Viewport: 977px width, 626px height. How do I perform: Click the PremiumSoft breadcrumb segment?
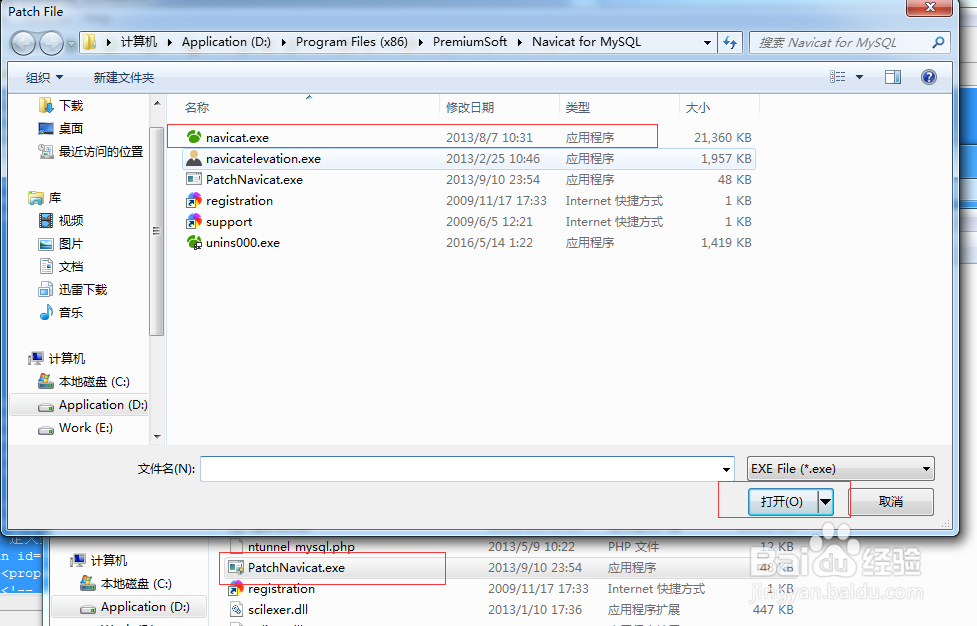(x=470, y=42)
